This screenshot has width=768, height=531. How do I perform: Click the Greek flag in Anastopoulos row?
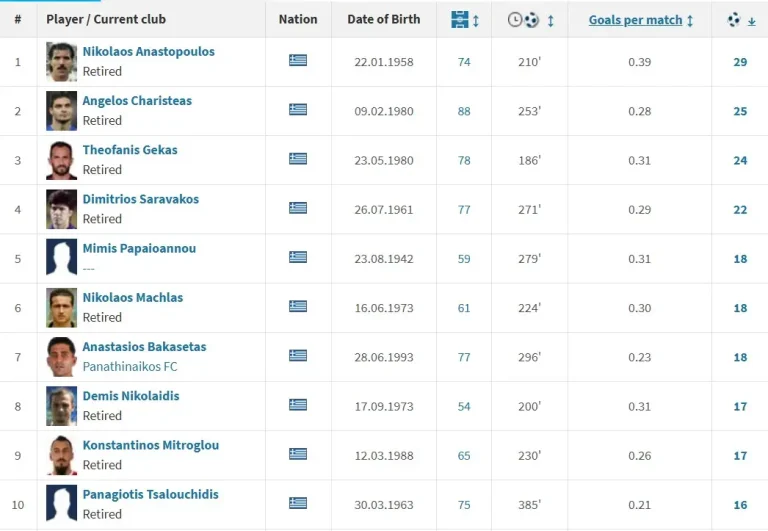pos(298,61)
